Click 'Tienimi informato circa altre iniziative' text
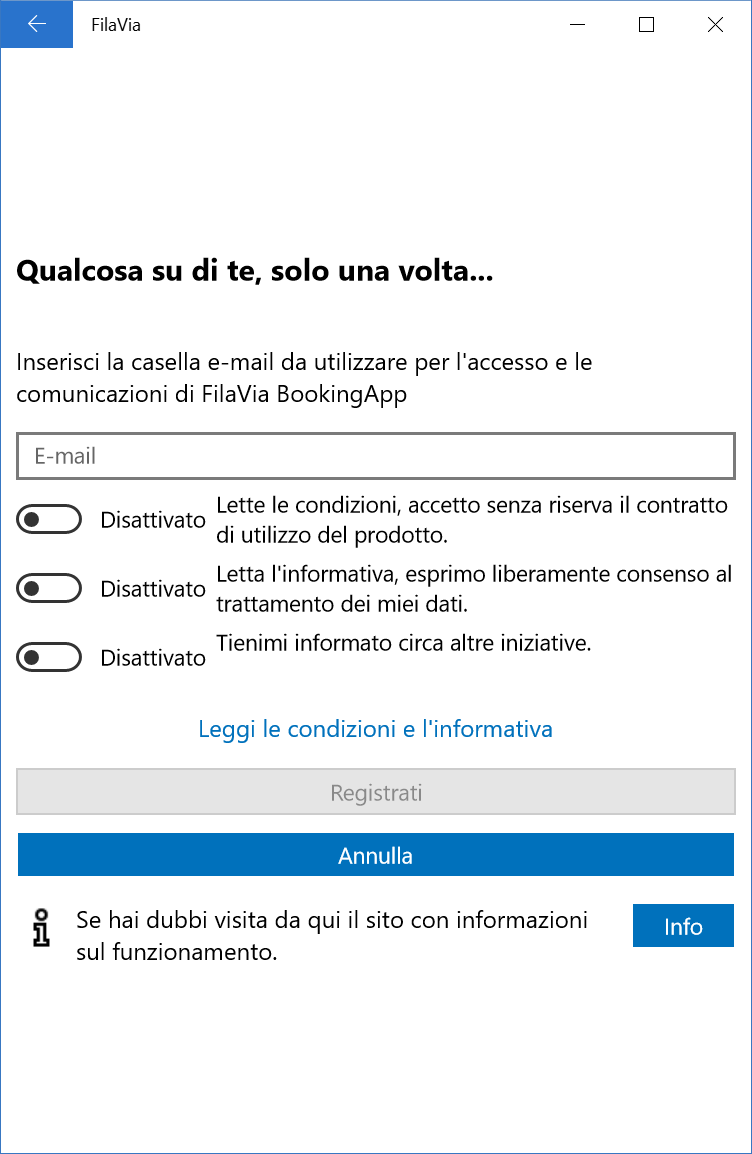 point(404,643)
